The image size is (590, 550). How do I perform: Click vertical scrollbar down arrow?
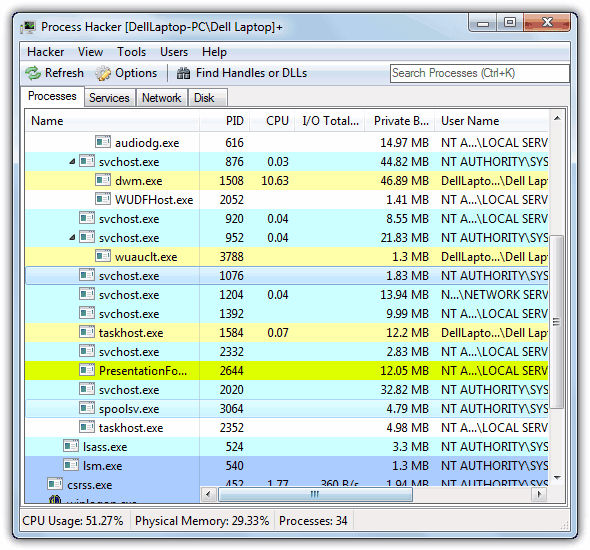[x=557, y=477]
